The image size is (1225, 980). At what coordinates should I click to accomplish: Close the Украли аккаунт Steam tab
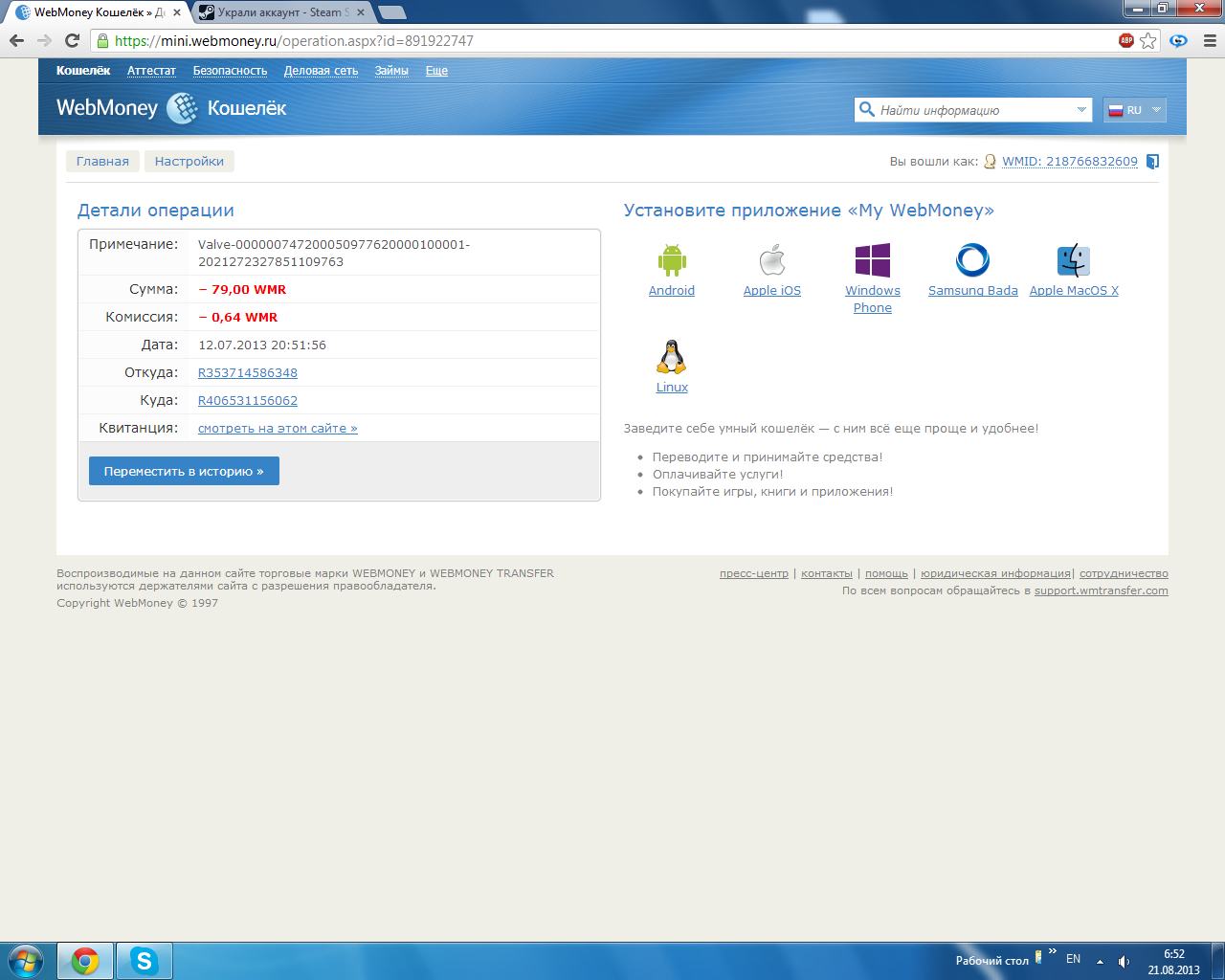tap(360, 12)
